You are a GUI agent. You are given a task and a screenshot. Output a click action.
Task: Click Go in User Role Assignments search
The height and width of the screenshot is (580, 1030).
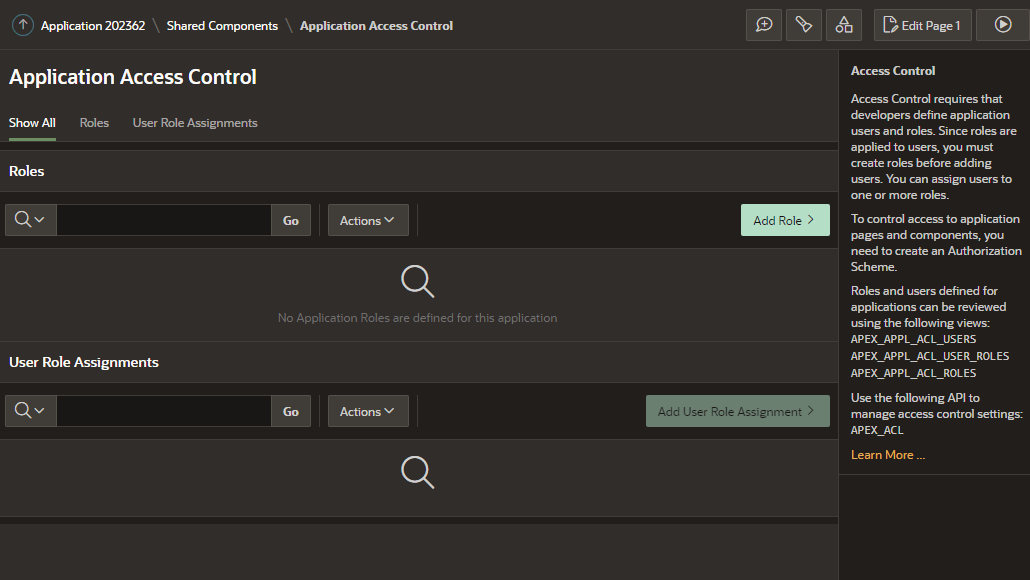(x=291, y=411)
